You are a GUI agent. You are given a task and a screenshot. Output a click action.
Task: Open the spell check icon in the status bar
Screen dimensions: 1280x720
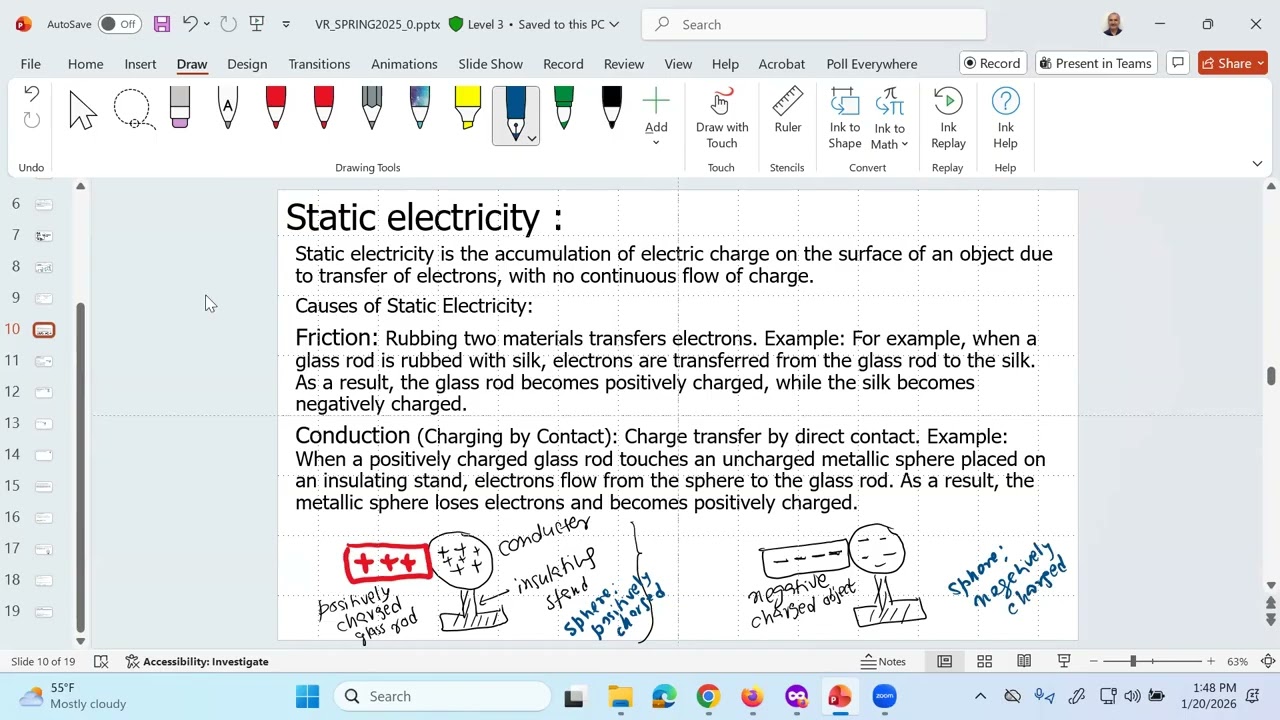(101, 661)
